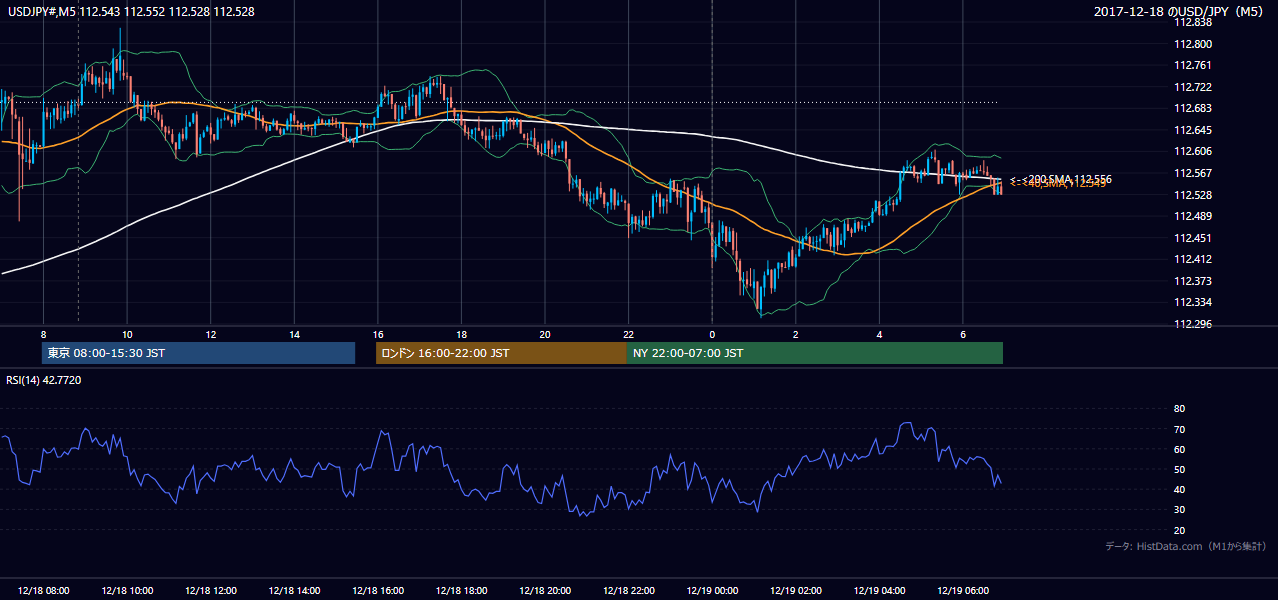This screenshot has width=1278, height=600.
Task: Click the hour 10 label above the session bars
Action: [x=127, y=334]
